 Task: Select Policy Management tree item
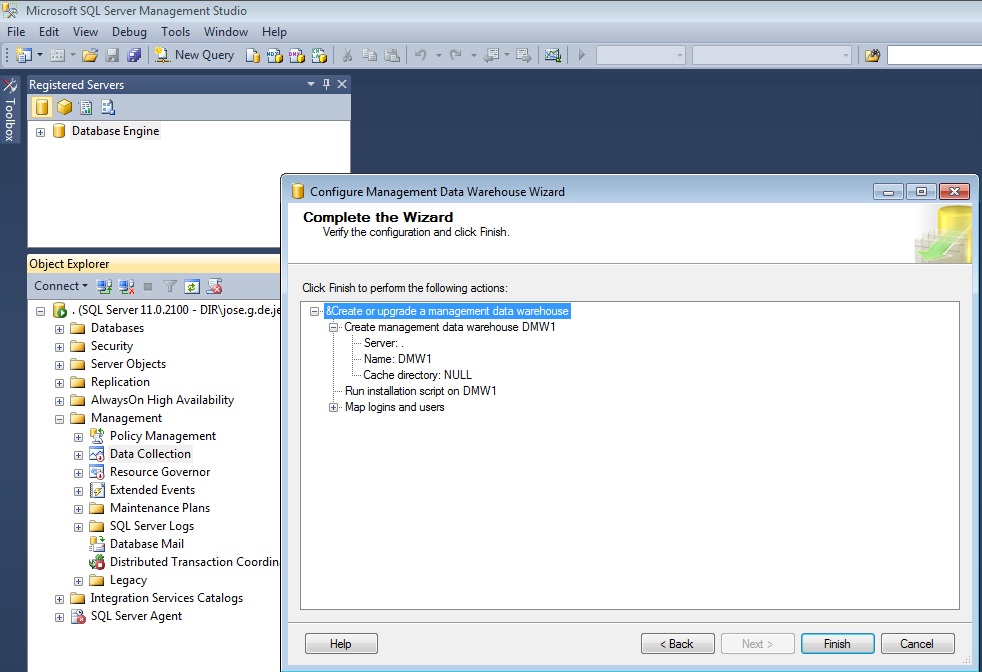(163, 436)
